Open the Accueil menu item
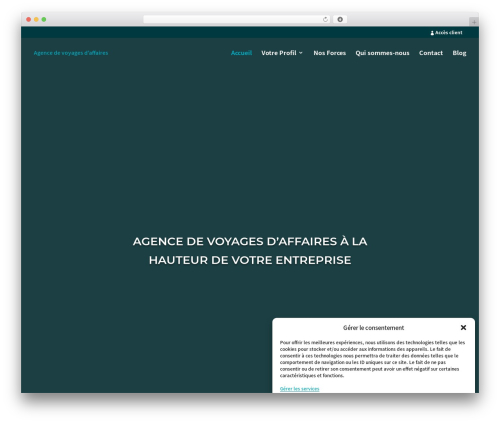The image size is (500, 423). [241, 53]
